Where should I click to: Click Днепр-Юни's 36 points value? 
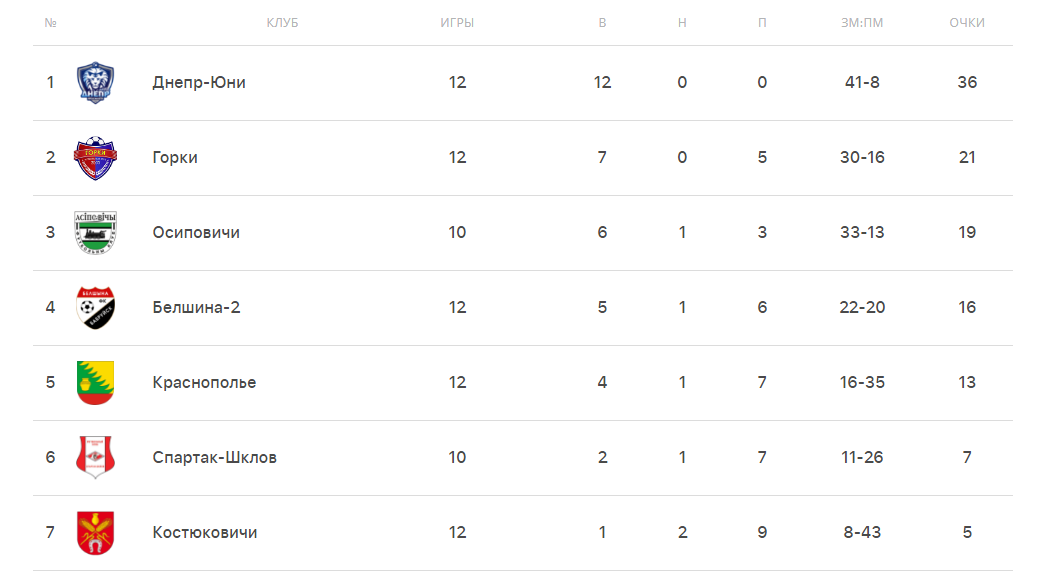pyautogui.click(x=967, y=83)
